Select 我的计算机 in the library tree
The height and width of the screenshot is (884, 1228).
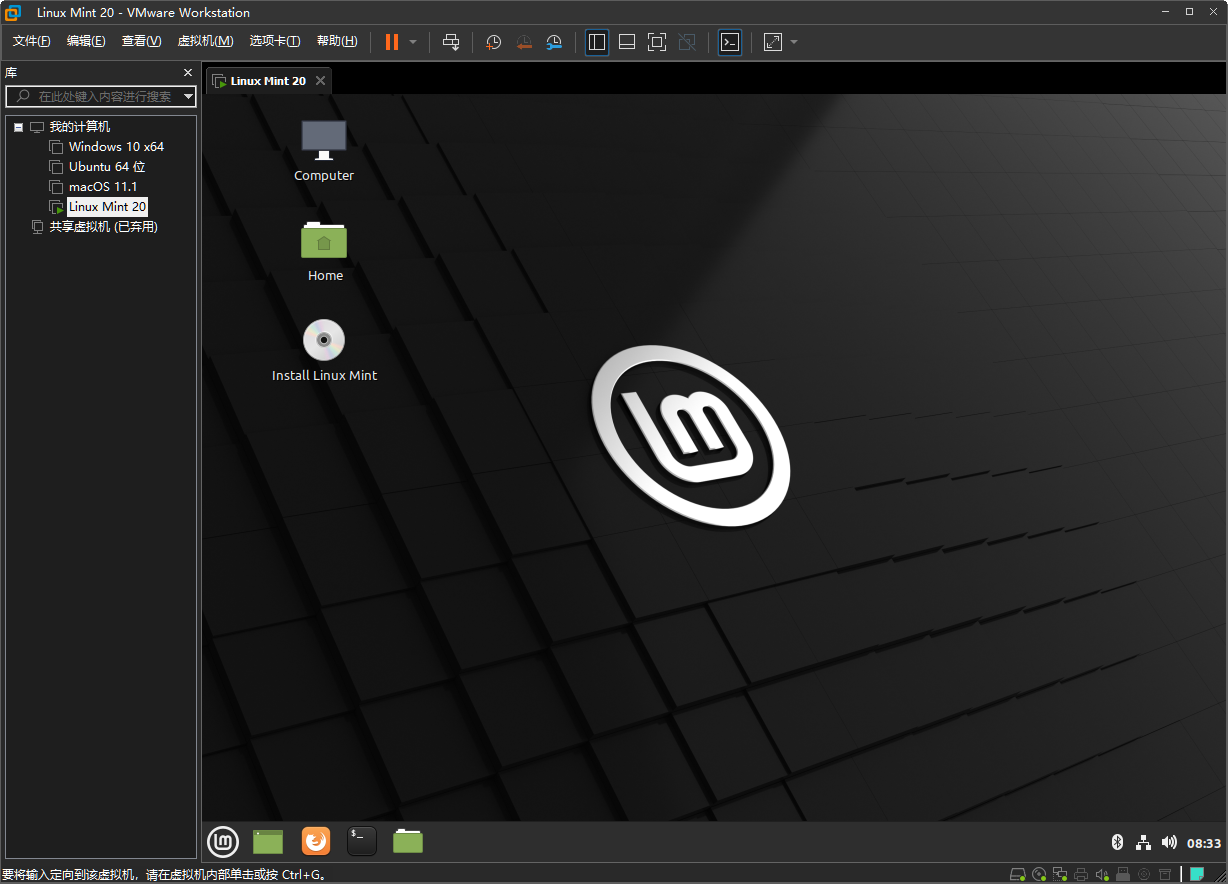80,127
